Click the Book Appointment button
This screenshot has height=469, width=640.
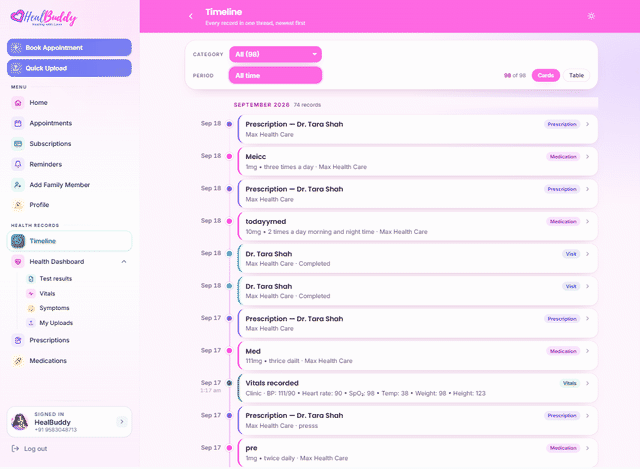tap(69, 48)
